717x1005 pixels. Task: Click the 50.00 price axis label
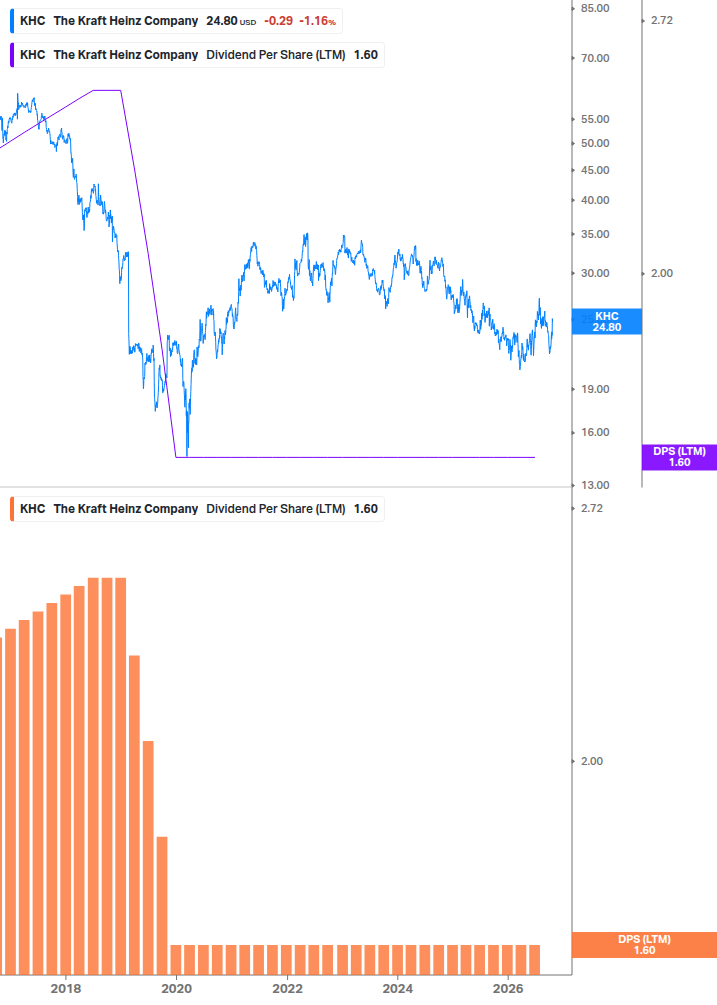595,144
